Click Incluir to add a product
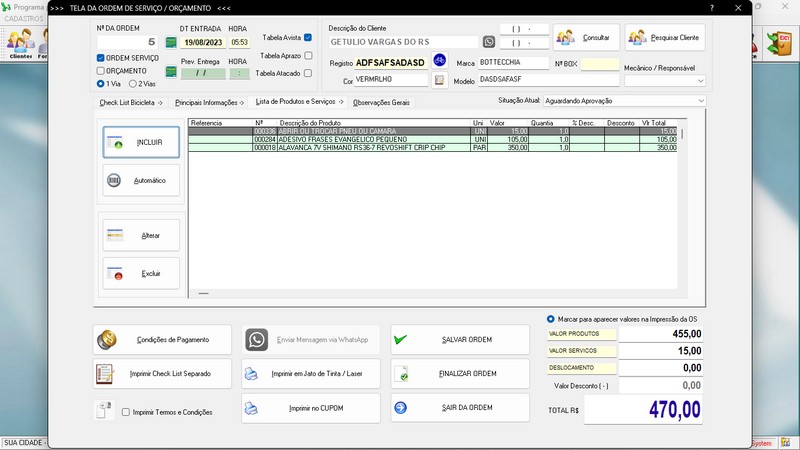 tap(141, 143)
